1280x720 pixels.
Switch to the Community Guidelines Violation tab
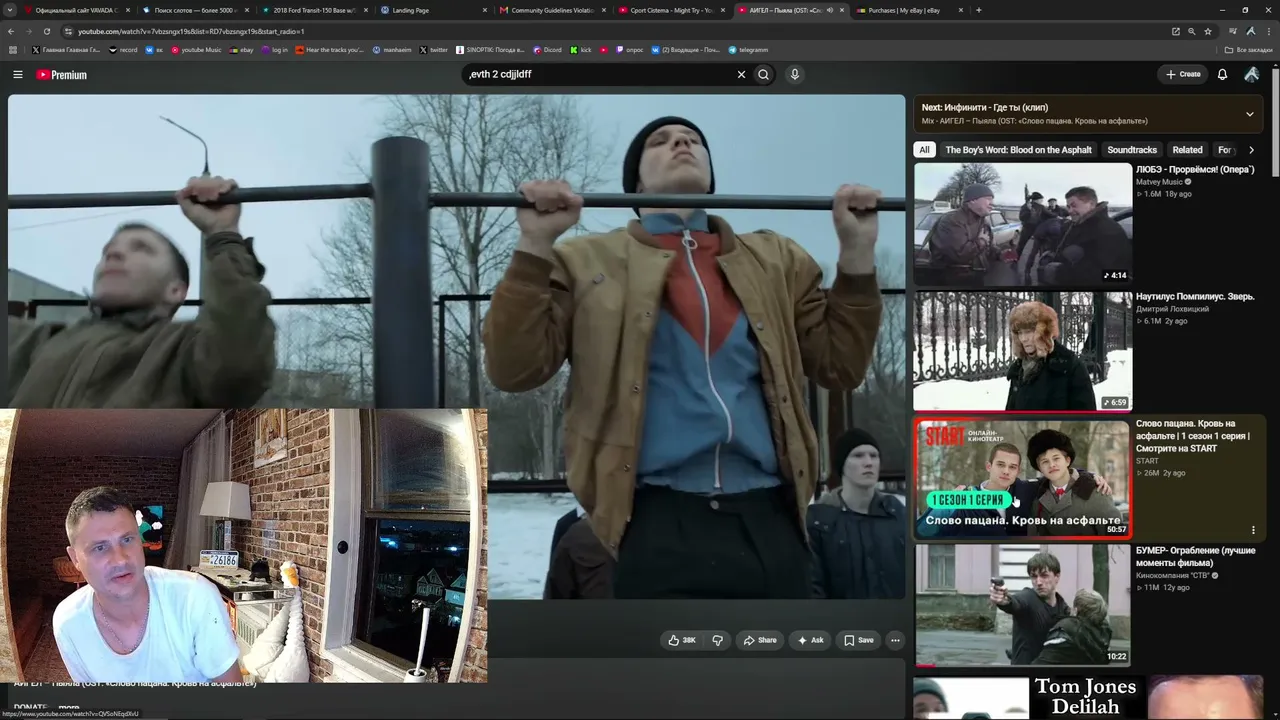(x=550, y=10)
